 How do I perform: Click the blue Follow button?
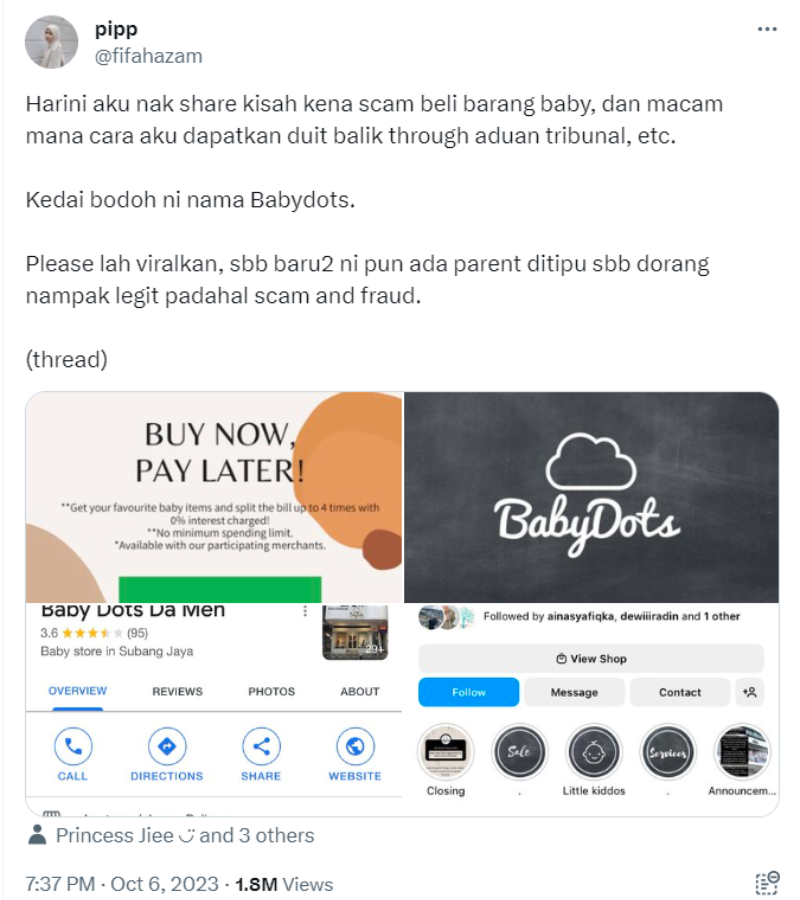tap(468, 692)
